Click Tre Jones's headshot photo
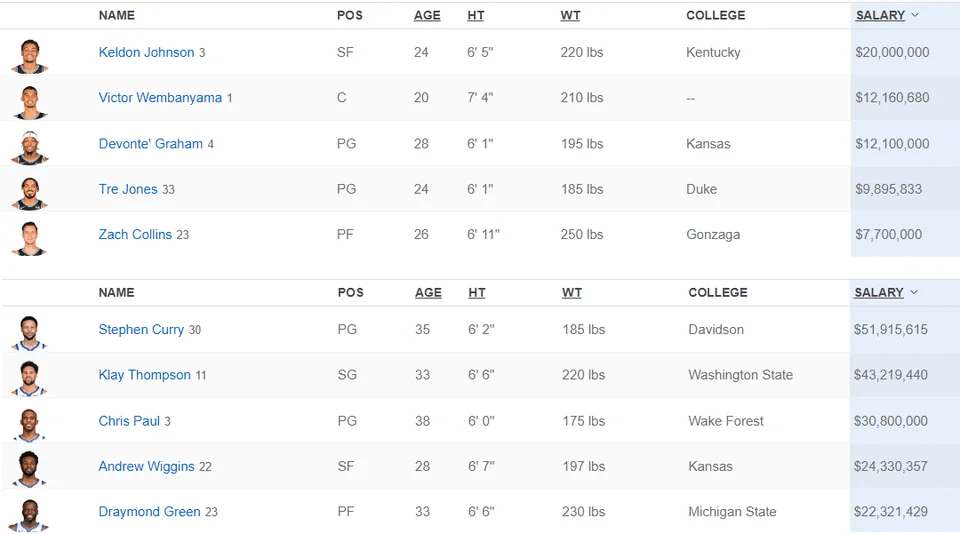 (29, 191)
